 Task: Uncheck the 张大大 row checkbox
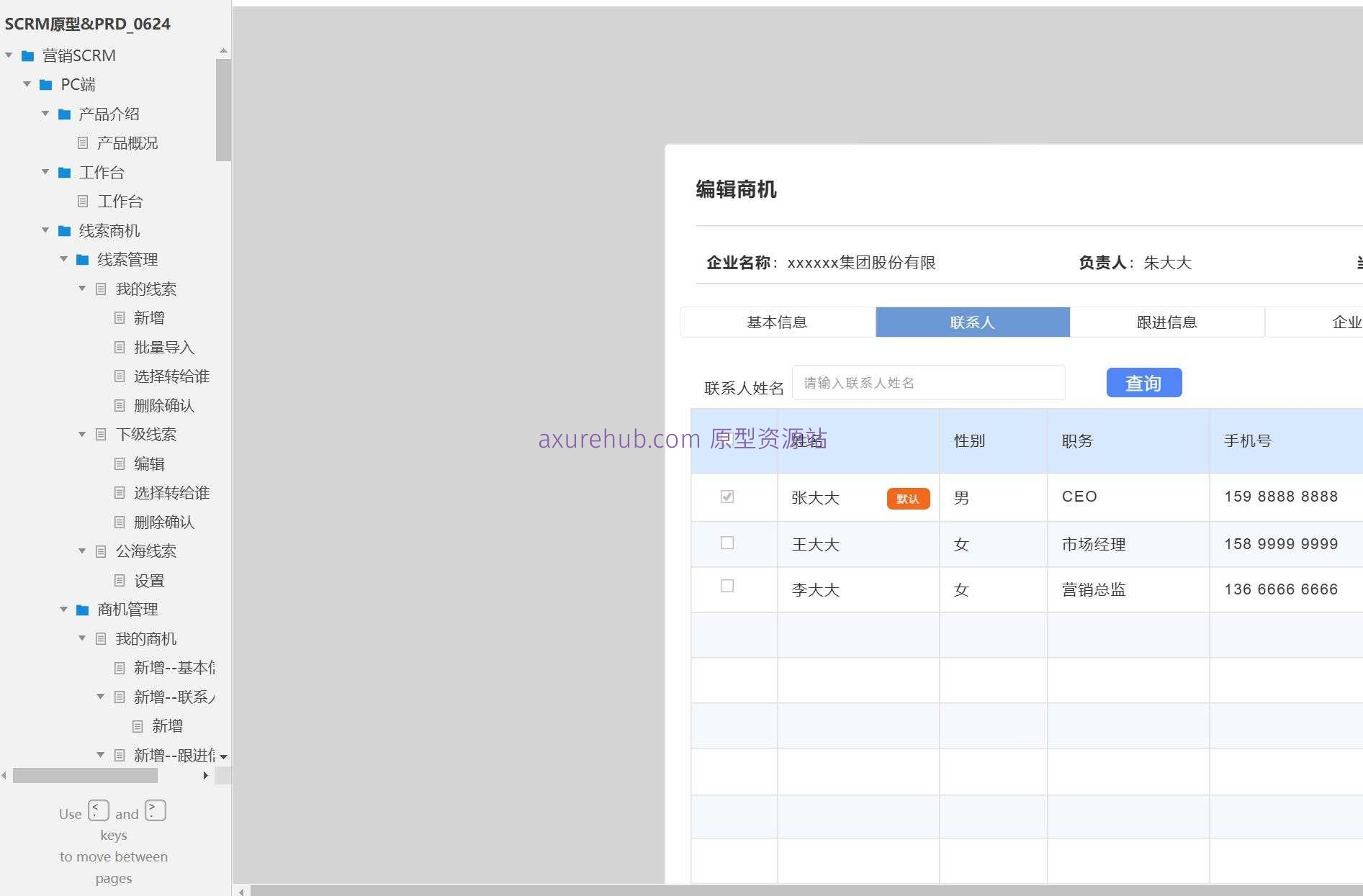pyautogui.click(x=729, y=497)
